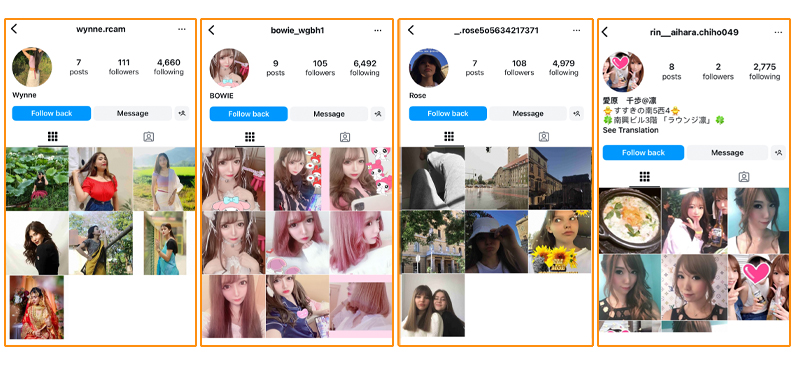Tap back arrow on rin__aihara.chiho049 profile
794x368 pixels.
(604, 32)
